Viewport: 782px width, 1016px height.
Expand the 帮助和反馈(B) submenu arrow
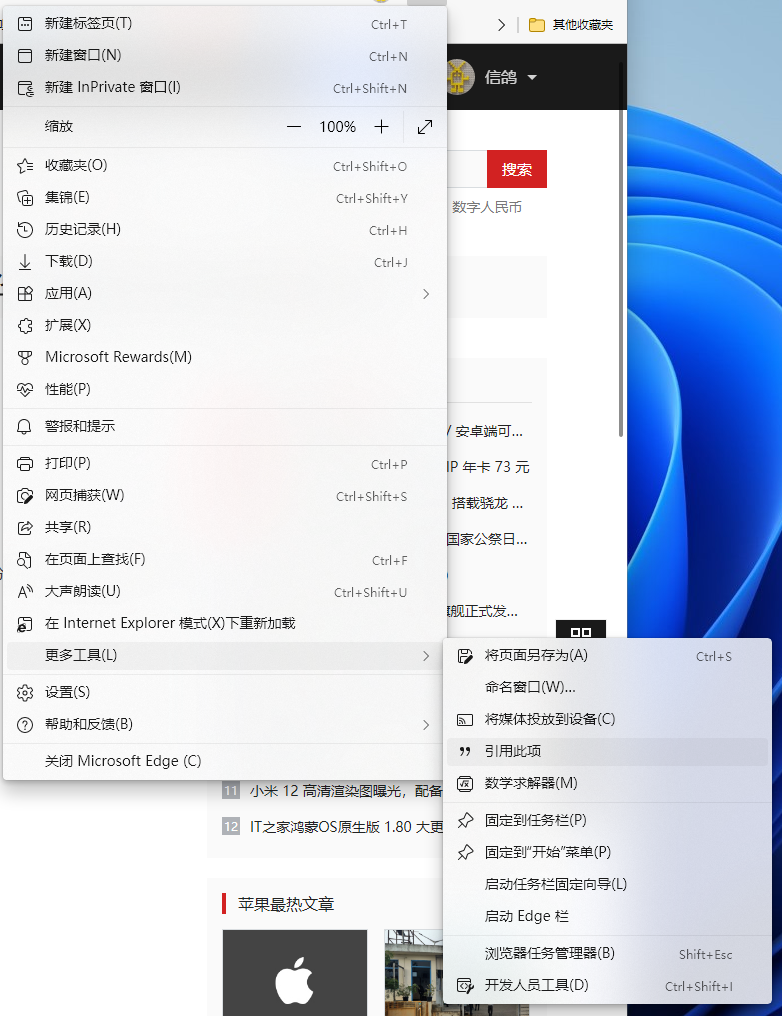click(426, 724)
